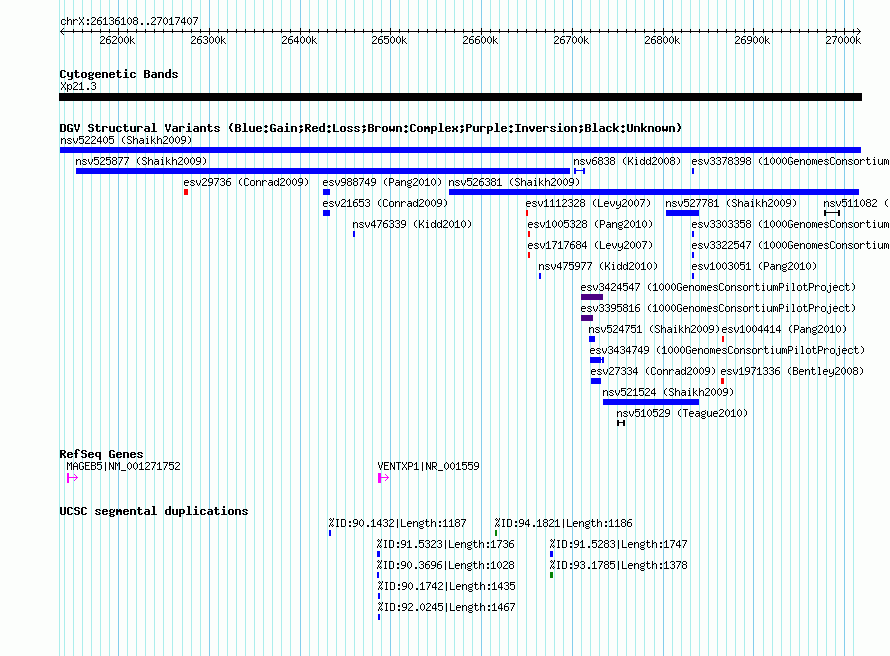Click the esv1112328 (Levy2007) red marker
This screenshot has width=890, height=656.
pyautogui.click(x=527, y=213)
